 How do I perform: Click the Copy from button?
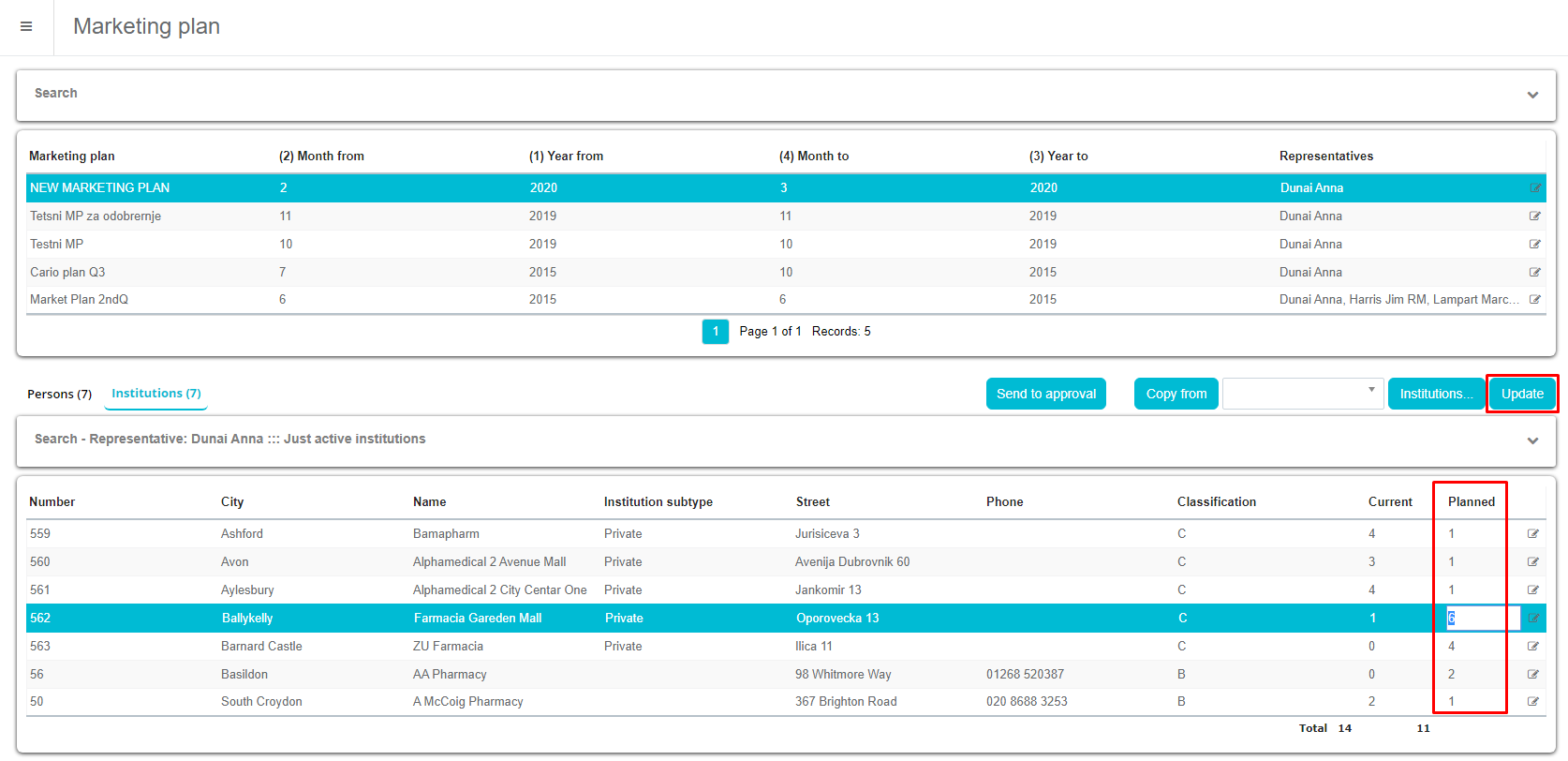(1176, 394)
